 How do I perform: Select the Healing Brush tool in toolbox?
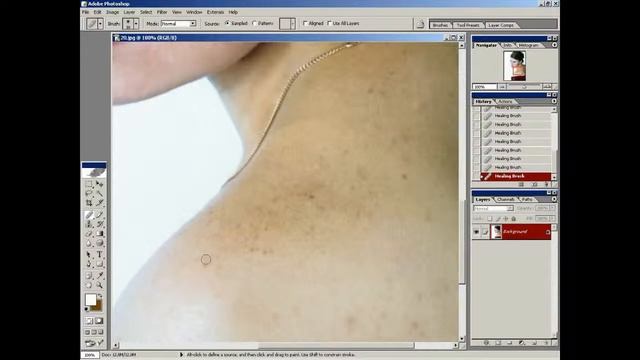(89, 215)
